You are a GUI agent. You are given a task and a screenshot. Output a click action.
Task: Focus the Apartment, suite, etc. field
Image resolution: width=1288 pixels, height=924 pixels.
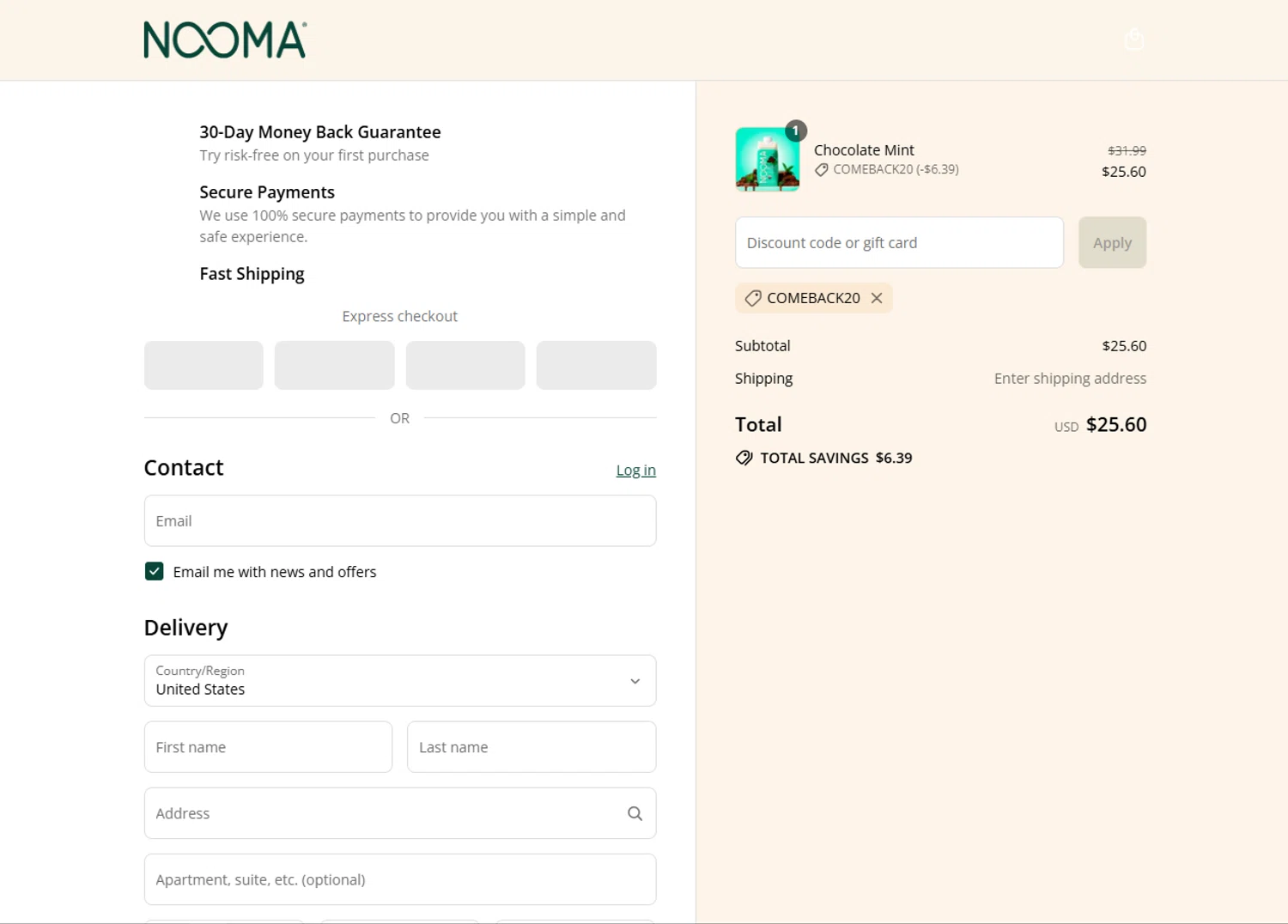(400, 879)
